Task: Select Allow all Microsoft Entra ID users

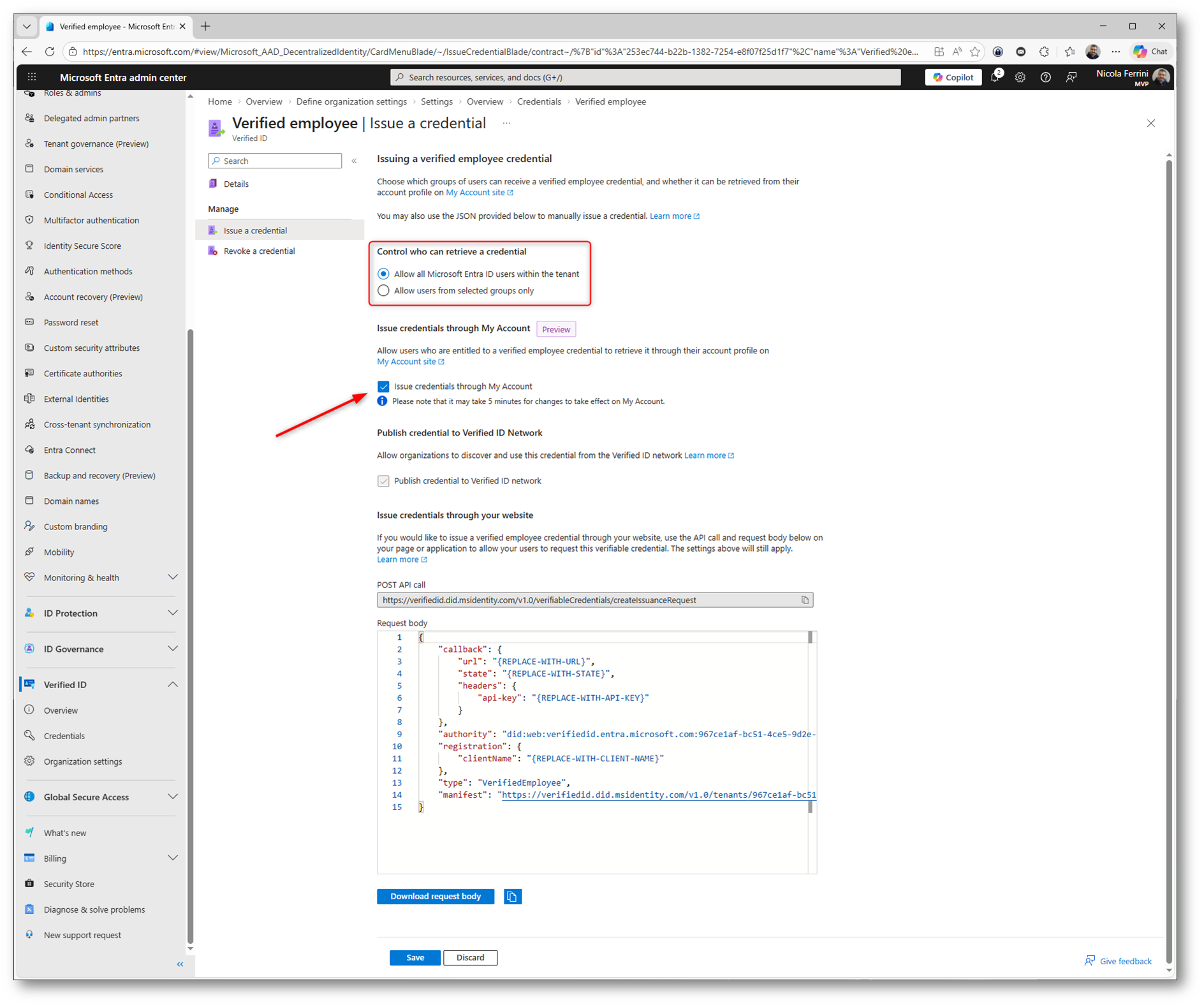Action: tap(383, 274)
